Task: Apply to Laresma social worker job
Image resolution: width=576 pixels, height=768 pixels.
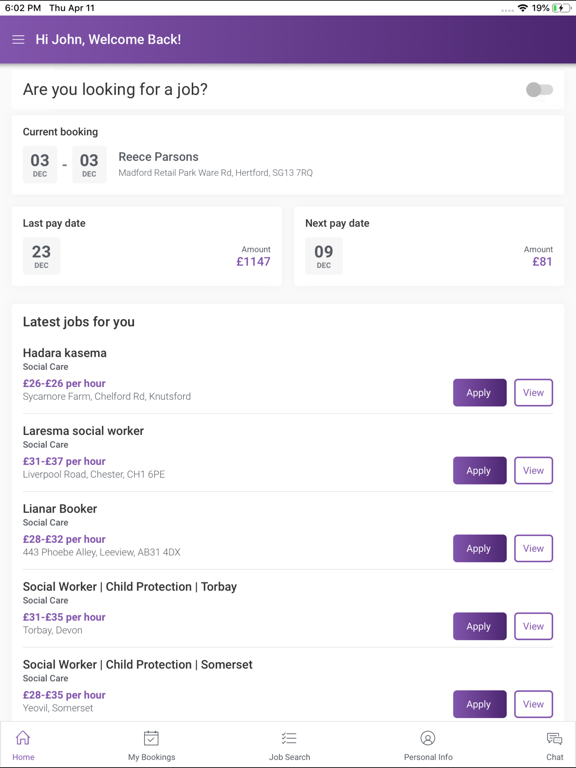Action: (x=480, y=470)
